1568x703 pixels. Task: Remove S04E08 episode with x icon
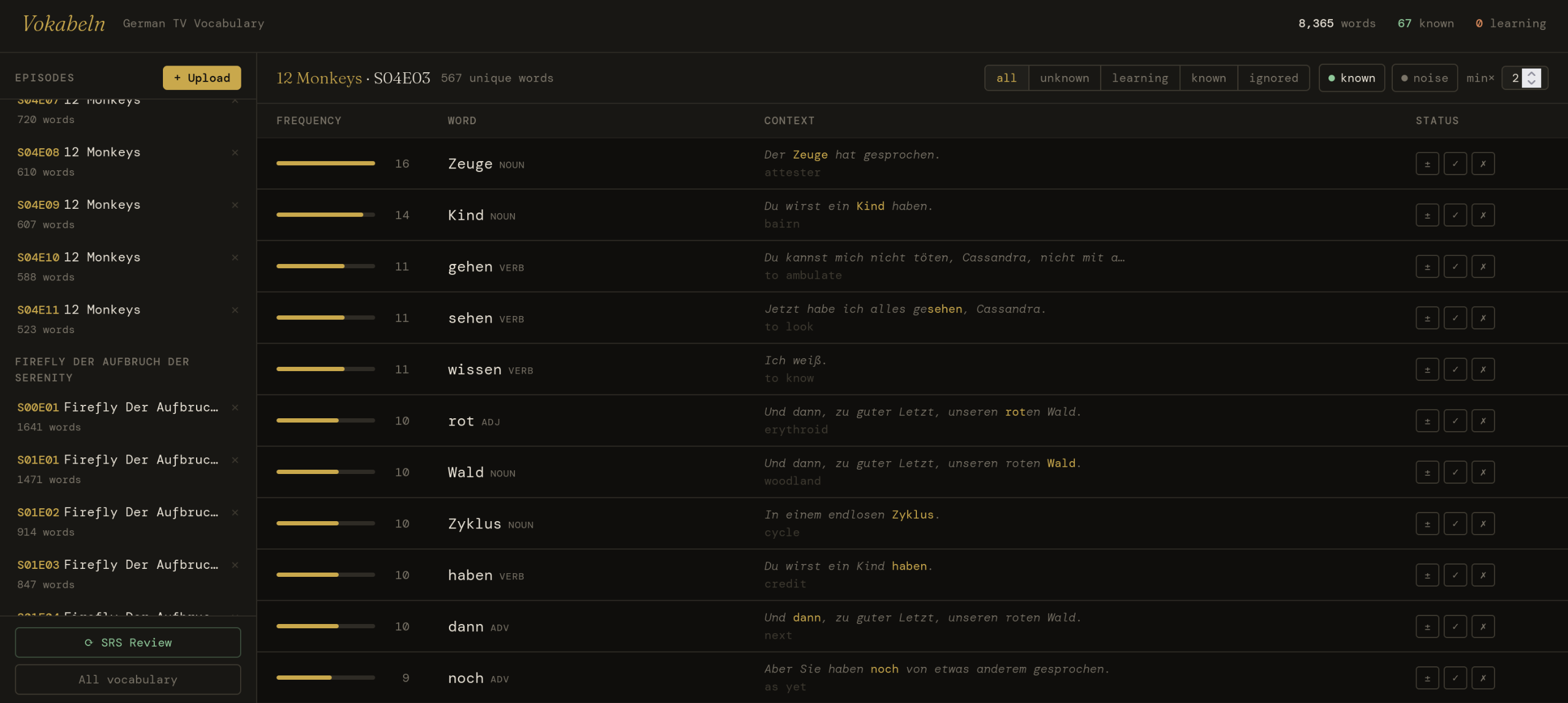click(x=235, y=152)
